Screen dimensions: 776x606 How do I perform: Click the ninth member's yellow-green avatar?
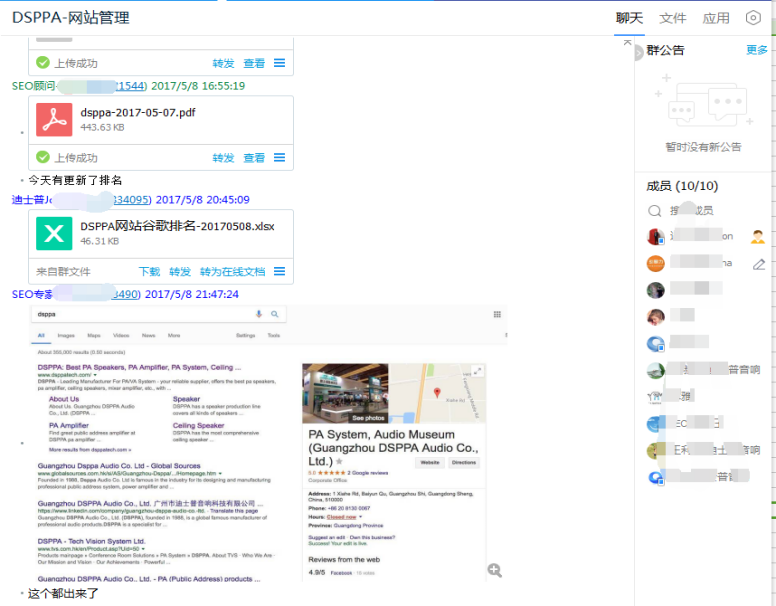click(x=656, y=451)
